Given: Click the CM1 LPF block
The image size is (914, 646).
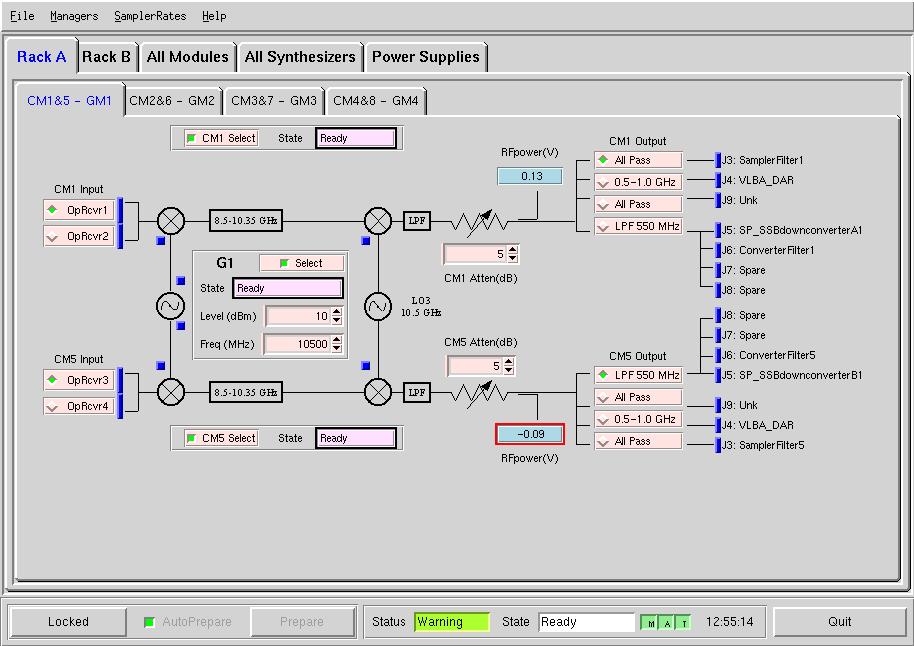Looking at the screenshot, I should (417, 220).
